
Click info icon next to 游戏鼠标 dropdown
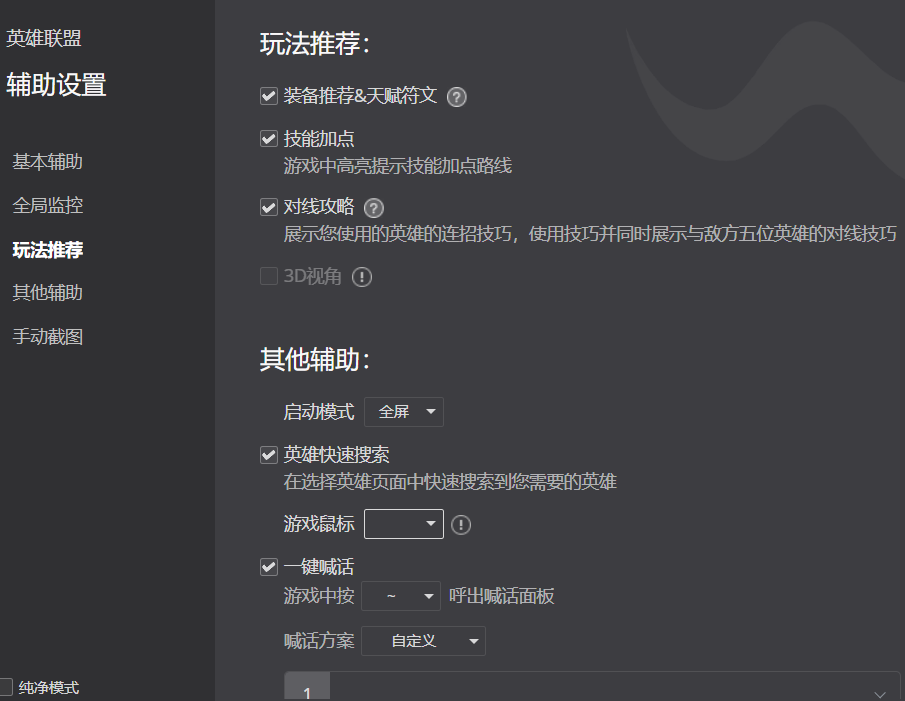(x=461, y=525)
